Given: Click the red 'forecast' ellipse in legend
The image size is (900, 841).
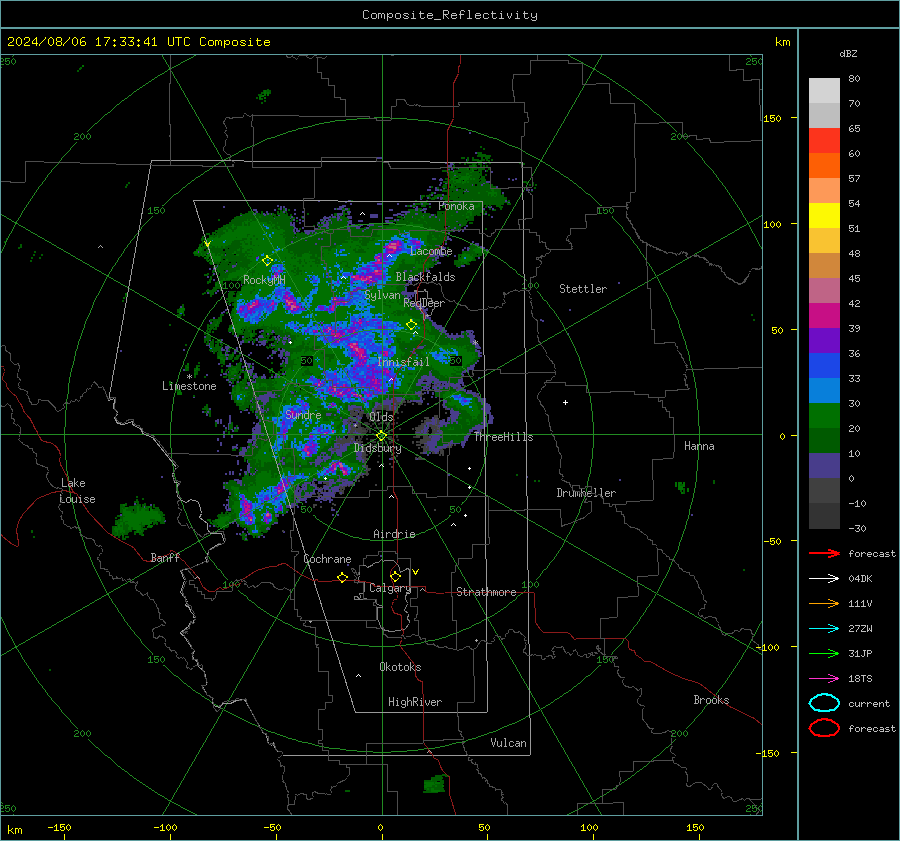Looking at the screenshot, I should coord(824,728).
